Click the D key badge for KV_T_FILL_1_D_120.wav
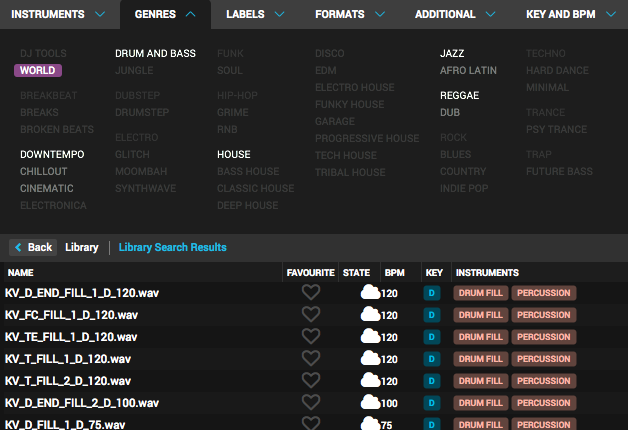 point(432,359)
